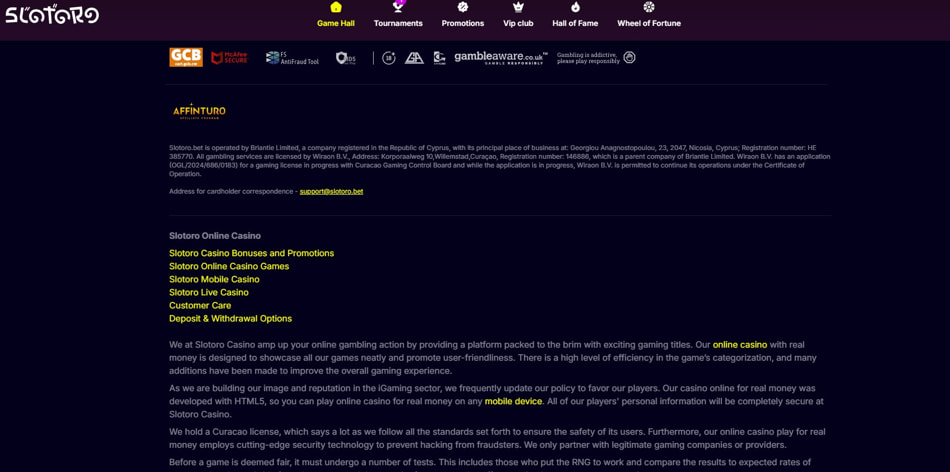Click the McAfee Secure badge
The image size is (950, 472).
pyautogui.click(x=229, y=58)
